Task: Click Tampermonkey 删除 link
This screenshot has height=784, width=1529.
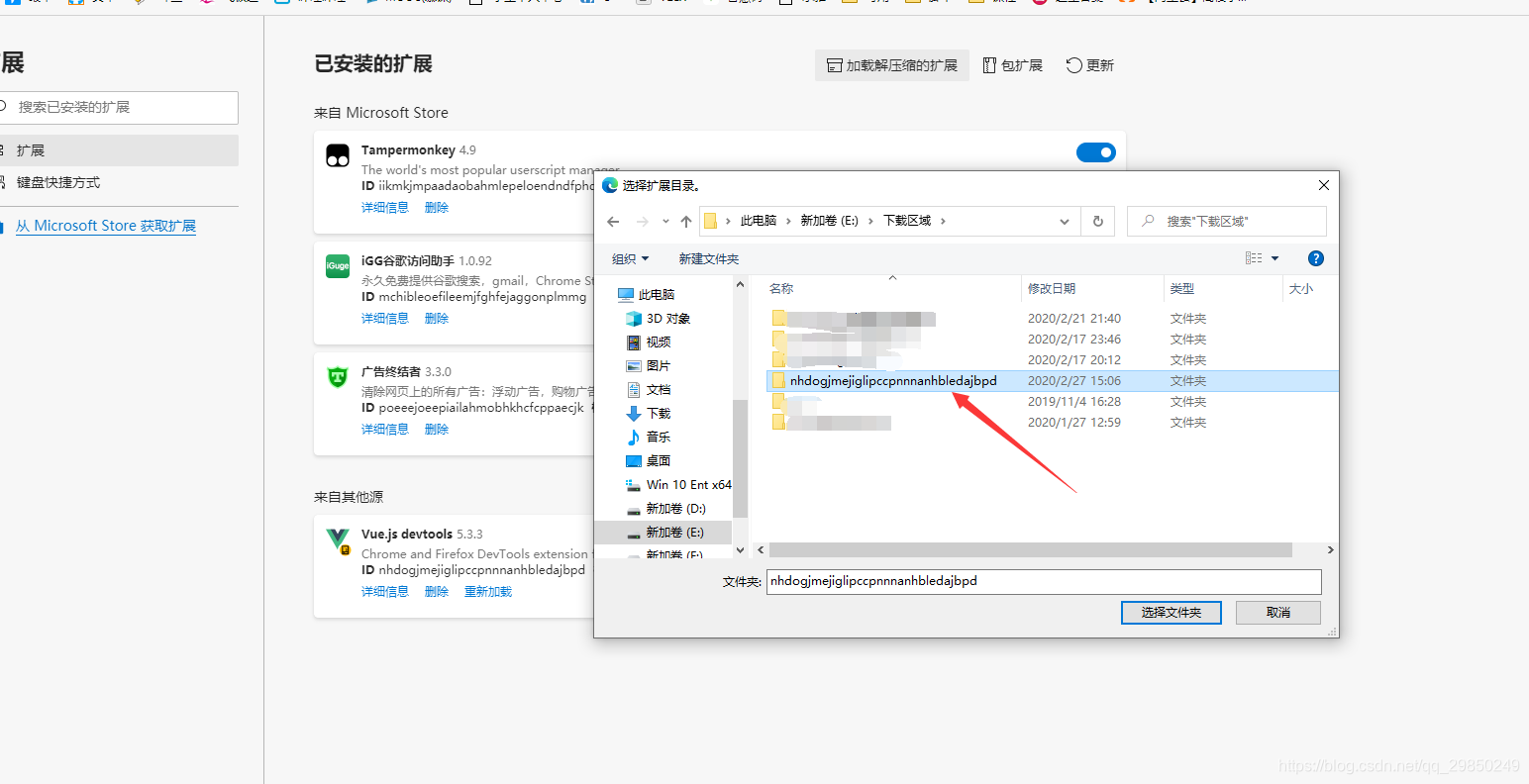Action: 437,208
